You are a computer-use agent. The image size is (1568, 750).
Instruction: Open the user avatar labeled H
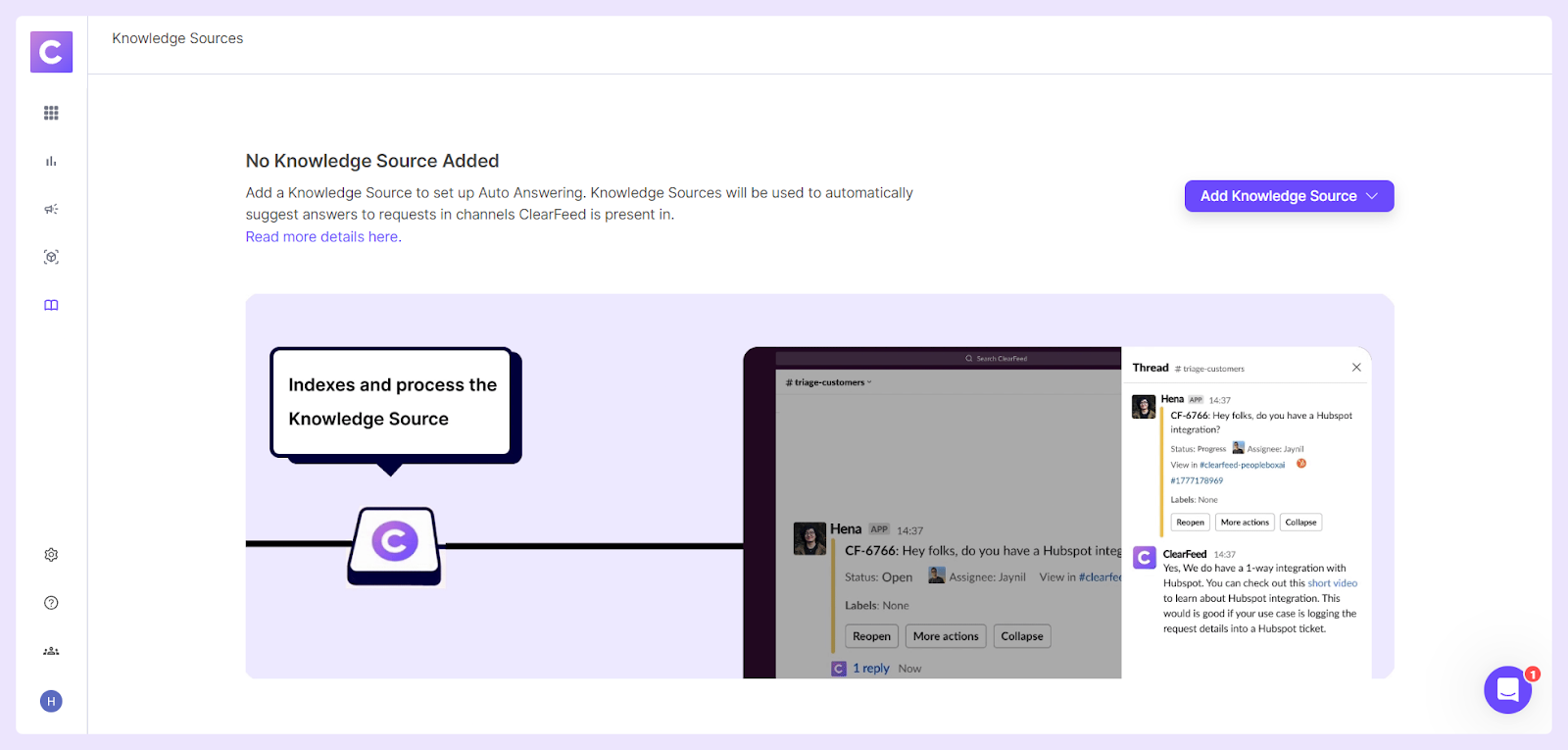pos(51,701)
